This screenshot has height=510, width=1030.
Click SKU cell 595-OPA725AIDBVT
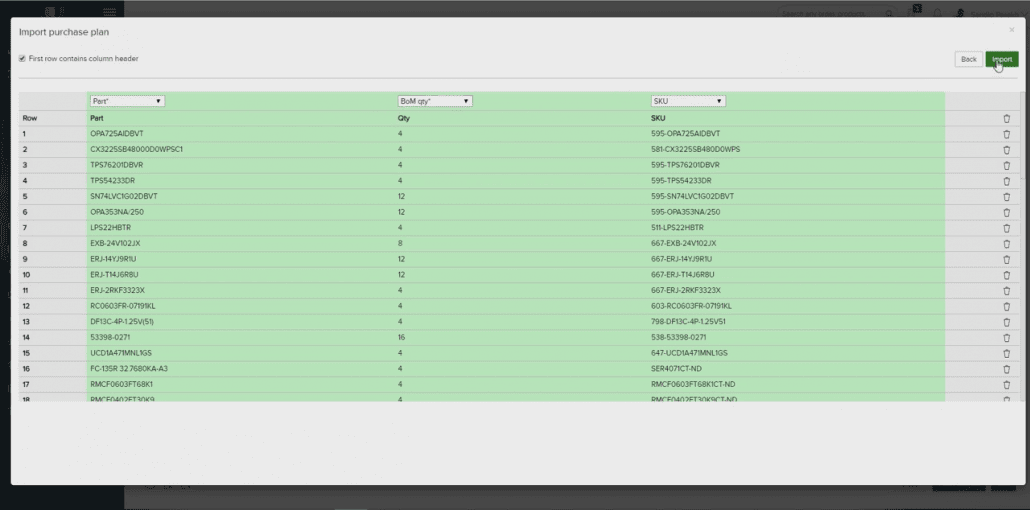pyautogui.click(x=685, y=133)
